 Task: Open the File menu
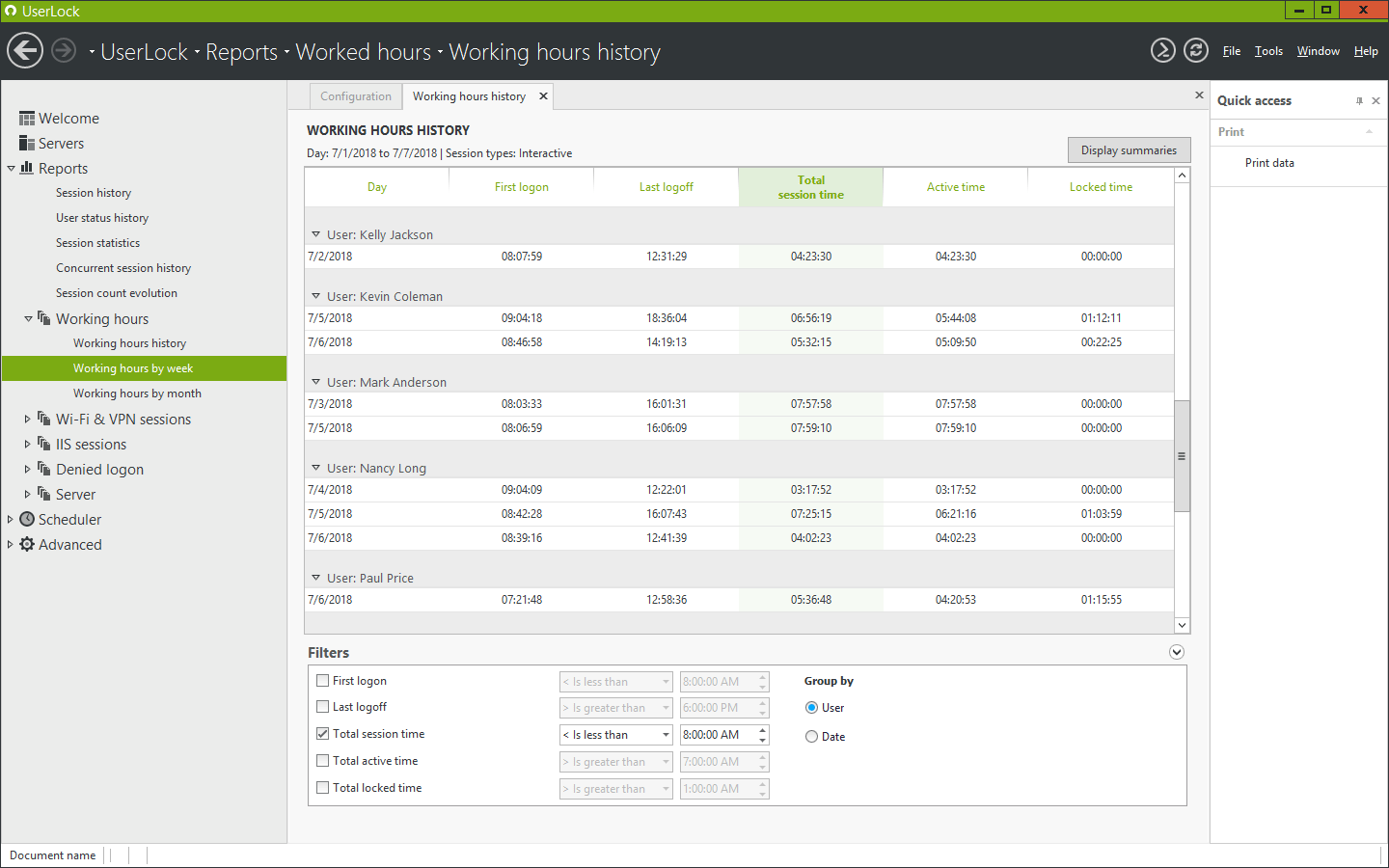click(x=1232, y=51)
